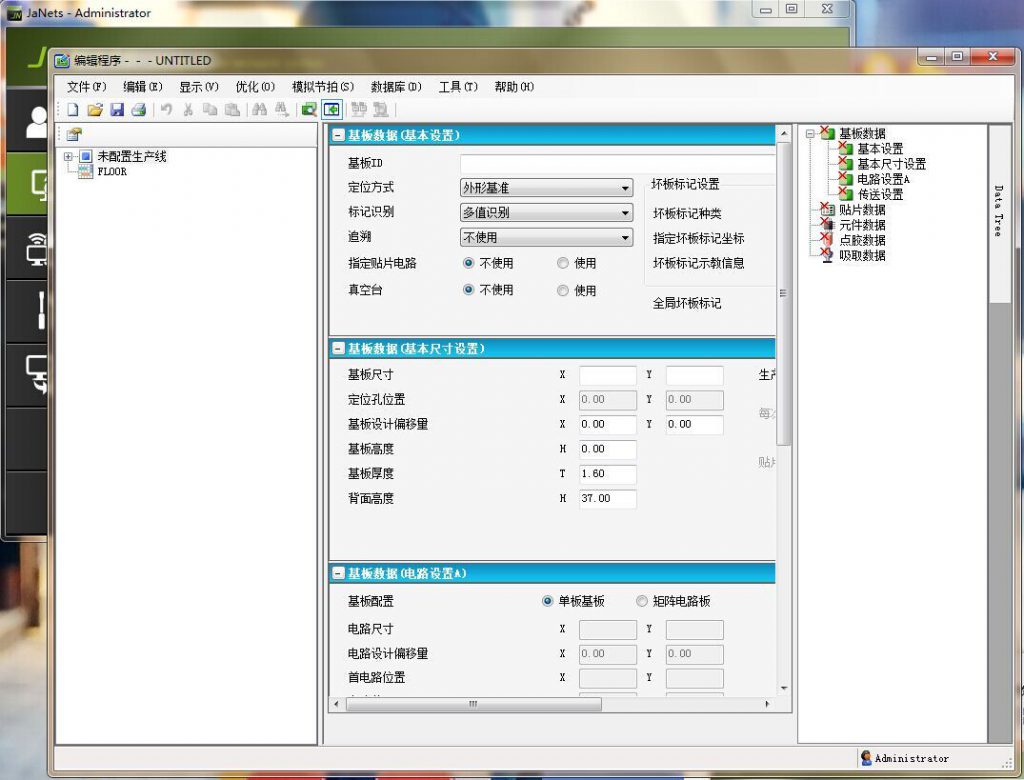This screenshot has height=780, width=1024.
Task: Select 不使用 for 真空台
Action: [468, 289]
